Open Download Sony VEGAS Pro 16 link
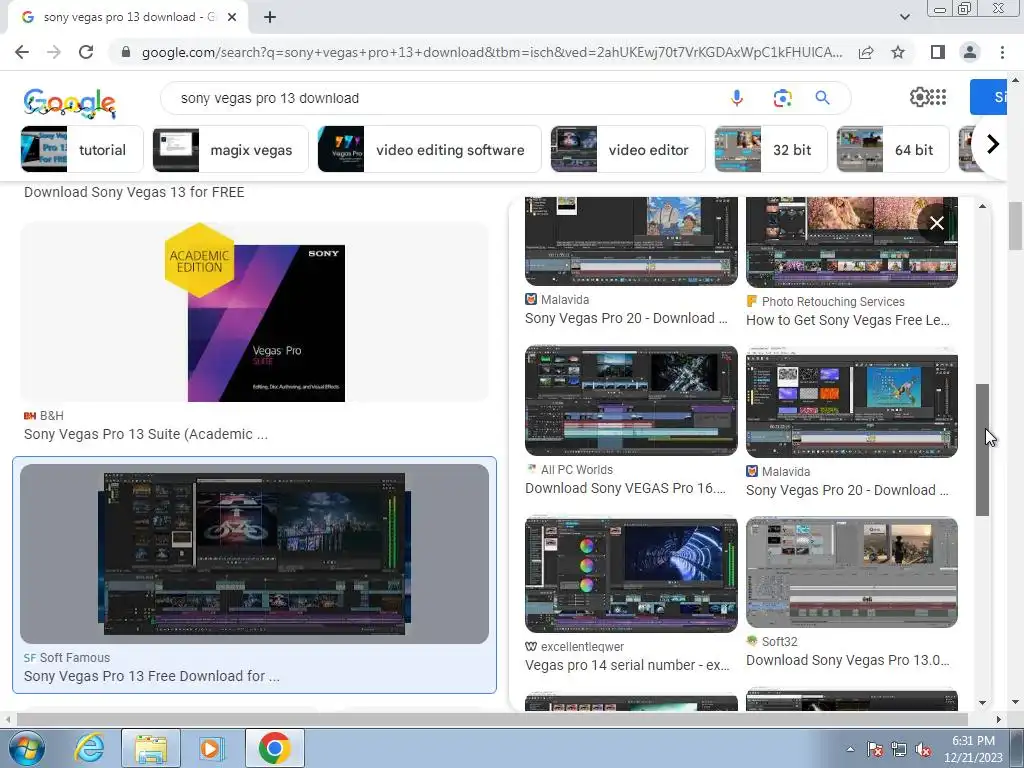This screenshot has width=1024, height=768. [625, 488]
